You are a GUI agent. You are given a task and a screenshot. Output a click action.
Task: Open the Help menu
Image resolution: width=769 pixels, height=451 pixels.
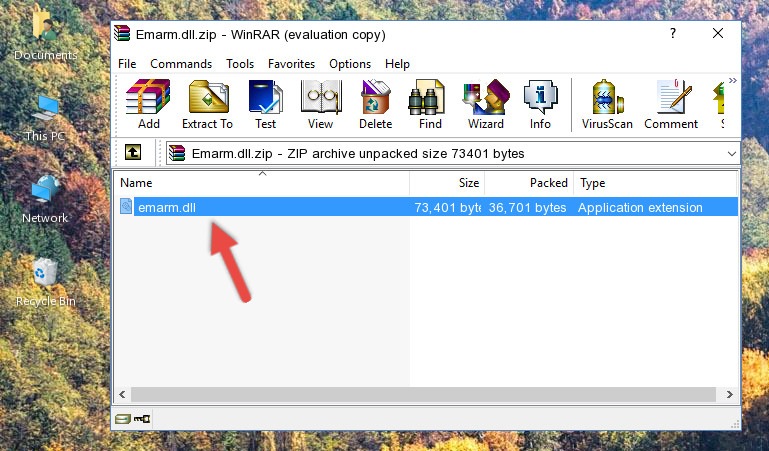[x=397, y=64]
